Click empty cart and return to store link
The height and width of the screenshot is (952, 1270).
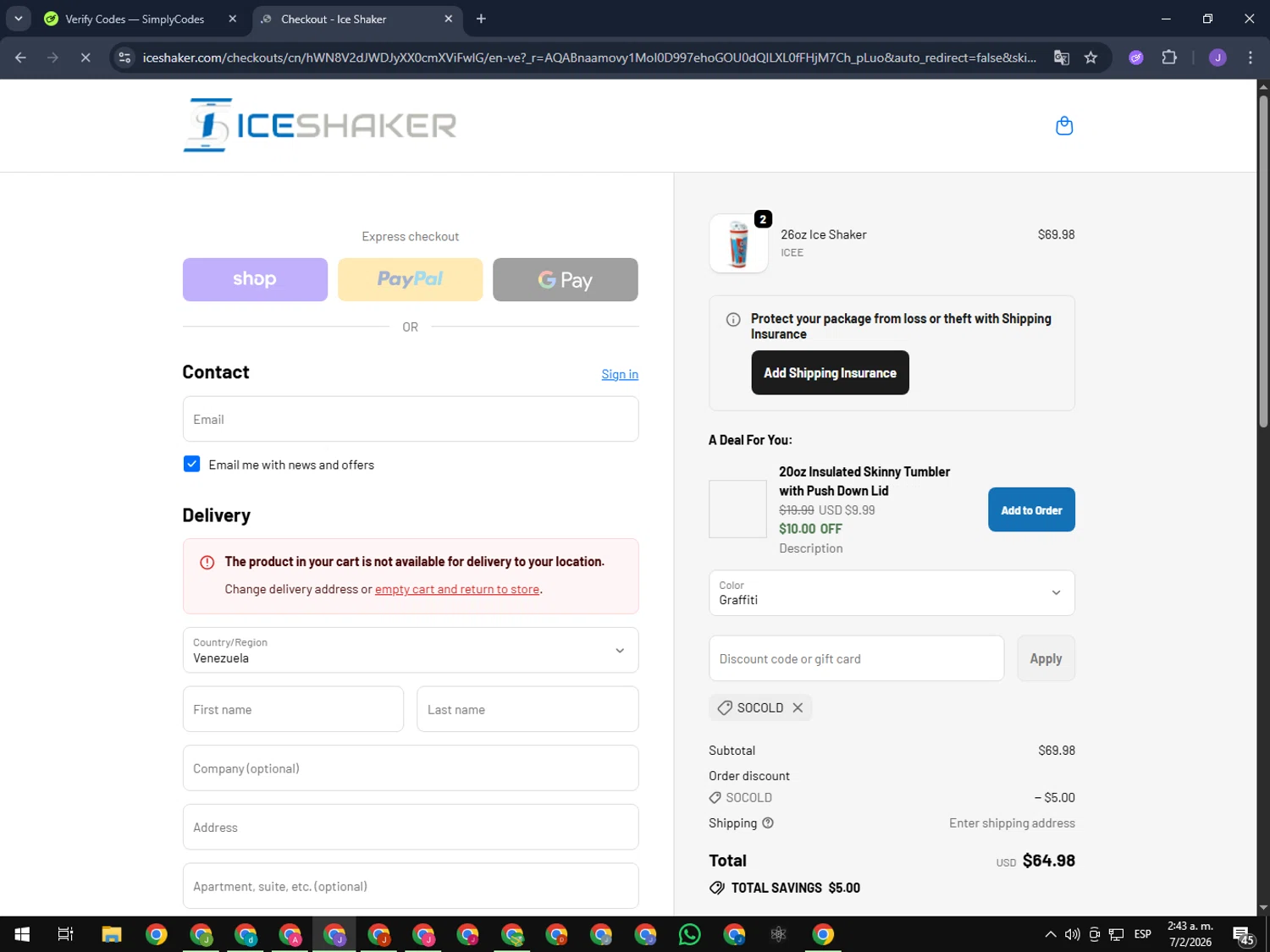point(457,589)
